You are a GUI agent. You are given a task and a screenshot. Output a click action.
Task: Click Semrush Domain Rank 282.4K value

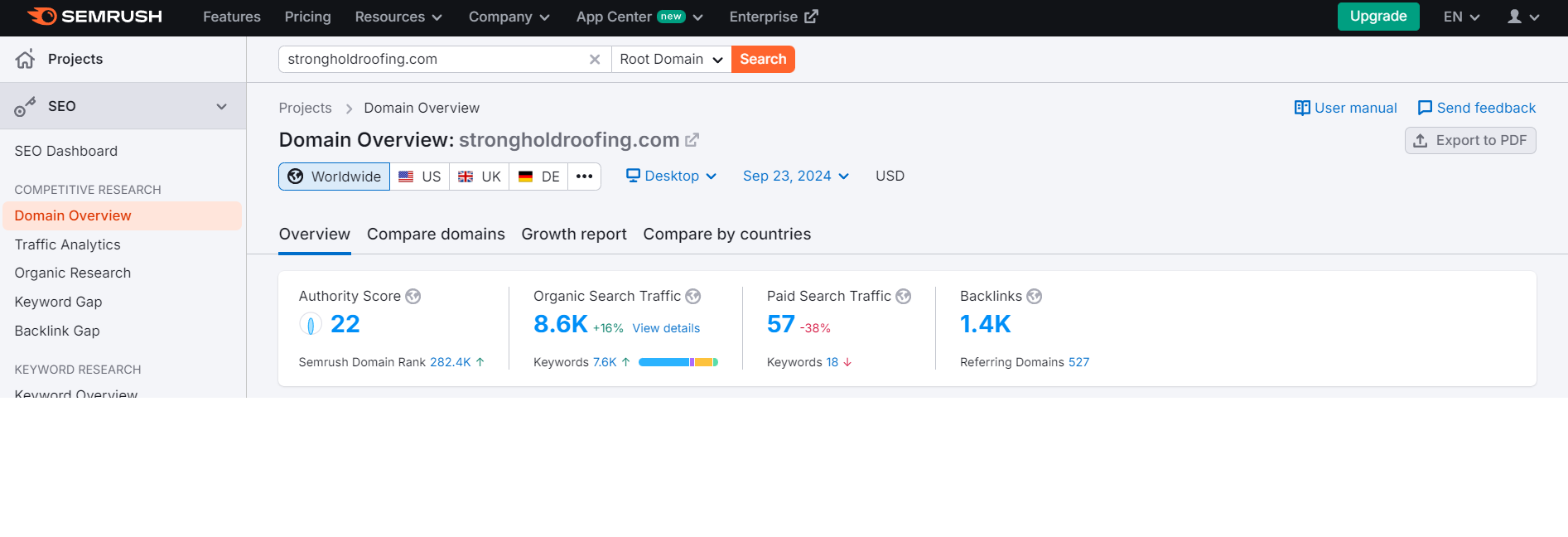point(451,362)
